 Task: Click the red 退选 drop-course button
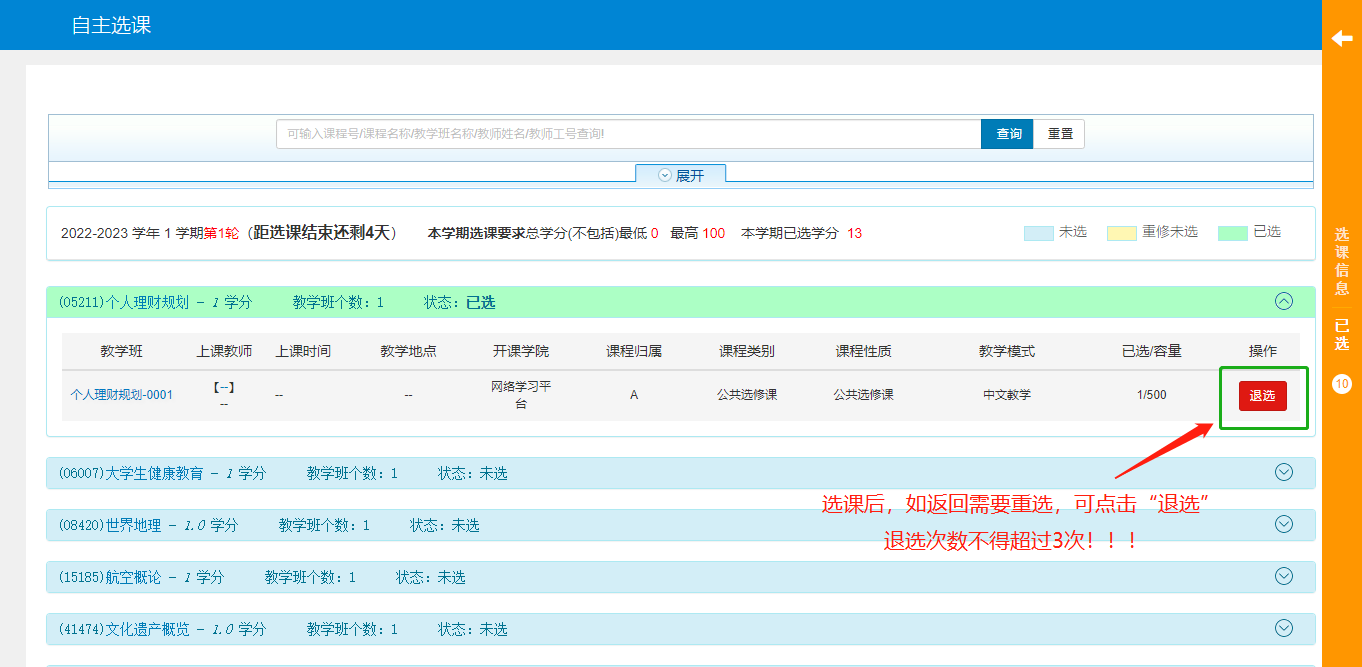tap(1262, 396)
